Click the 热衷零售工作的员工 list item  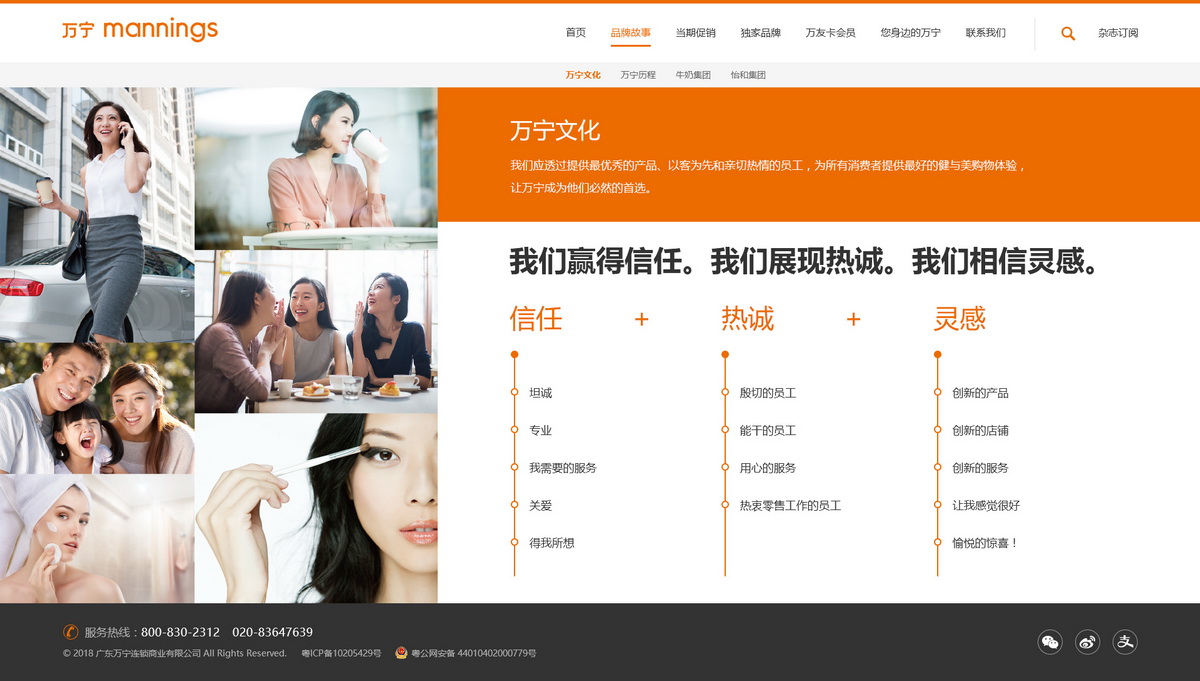[790, 506]
